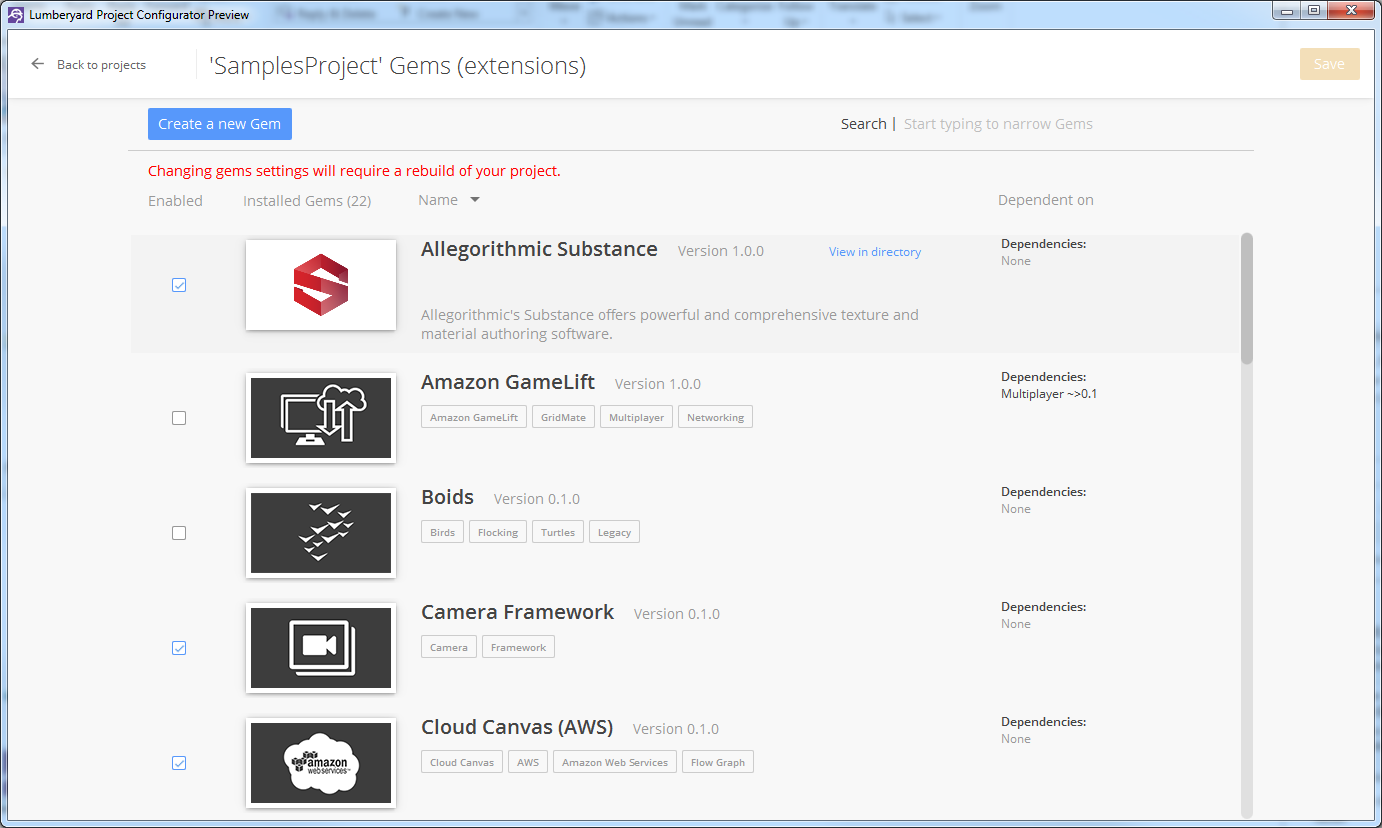Screen dimensions: 1382x828
Task: Click the Camera tag under Camera Framework
Action: coord(449,647)
